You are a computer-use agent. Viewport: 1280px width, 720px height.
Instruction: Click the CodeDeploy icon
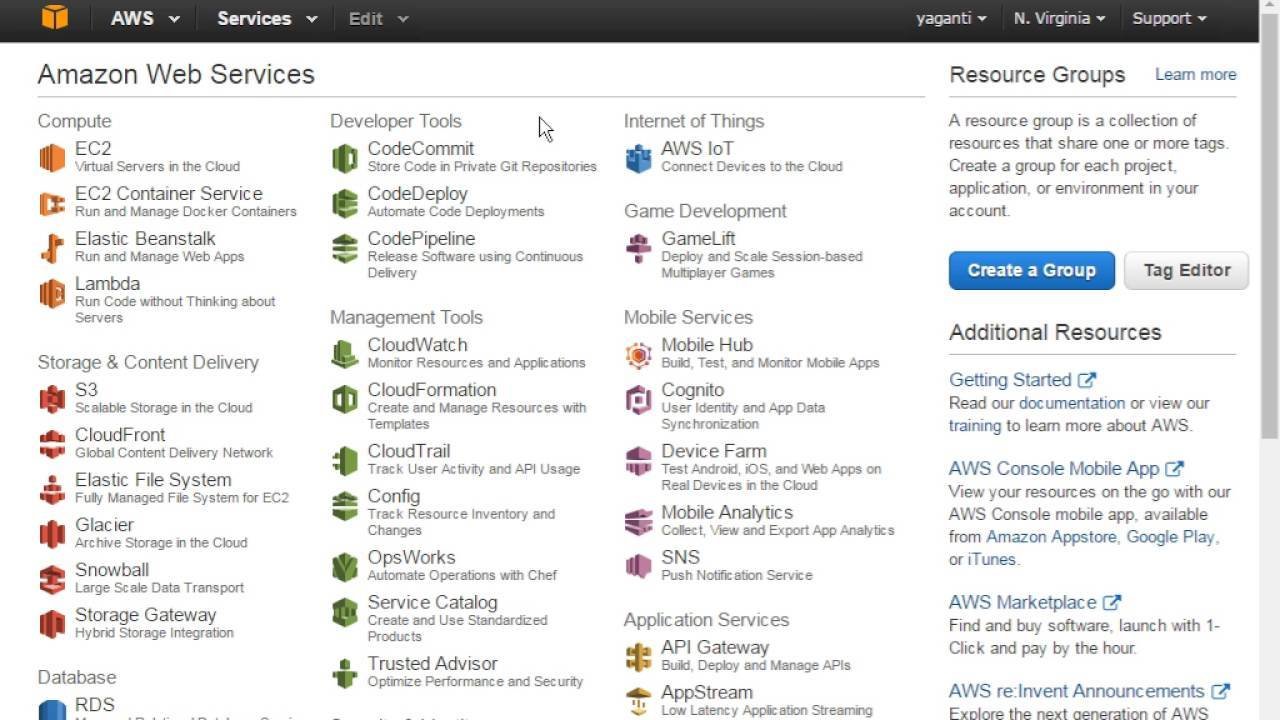[345, 203]
